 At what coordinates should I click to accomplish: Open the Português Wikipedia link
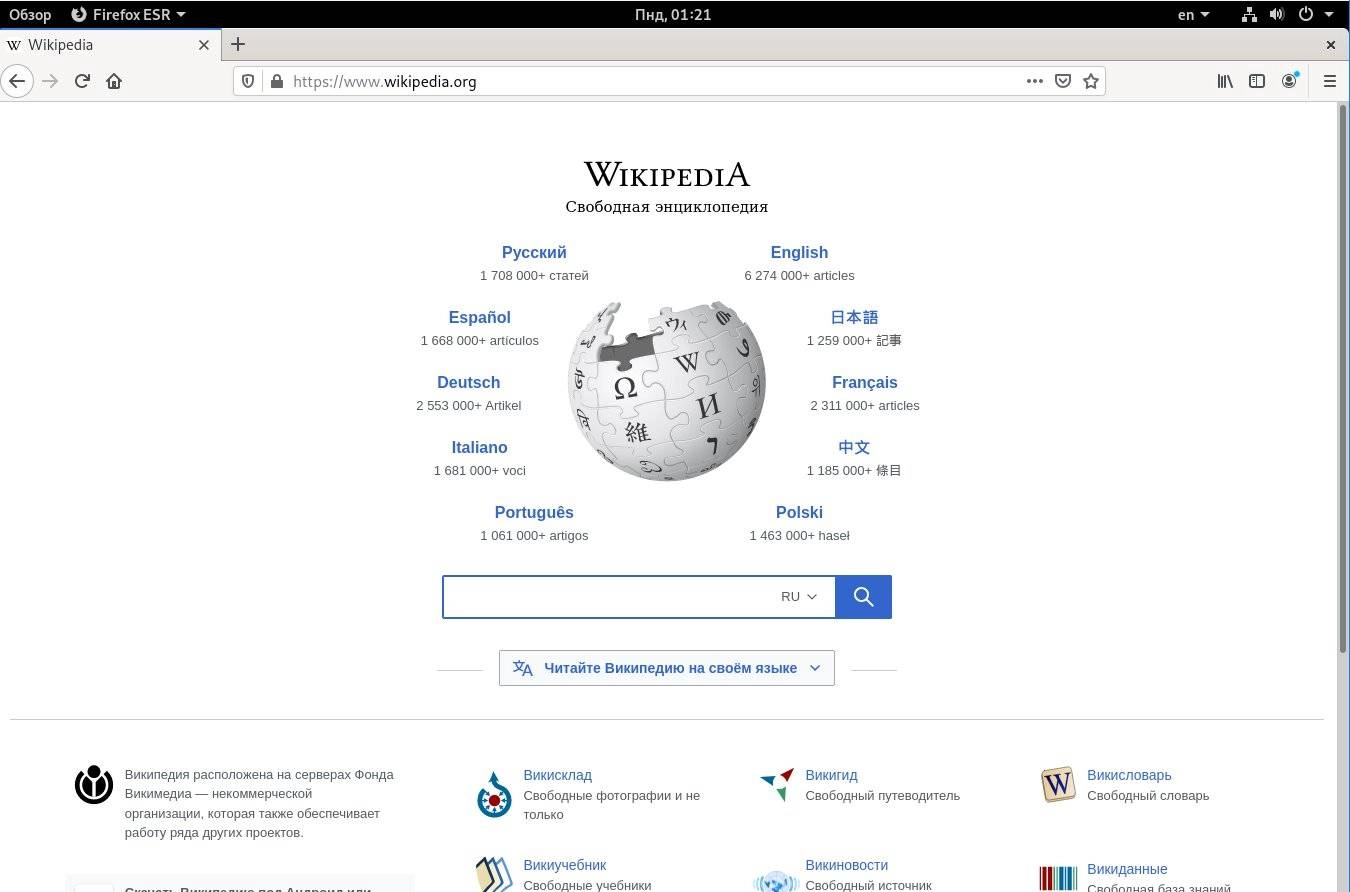click(x=534, y=513)
